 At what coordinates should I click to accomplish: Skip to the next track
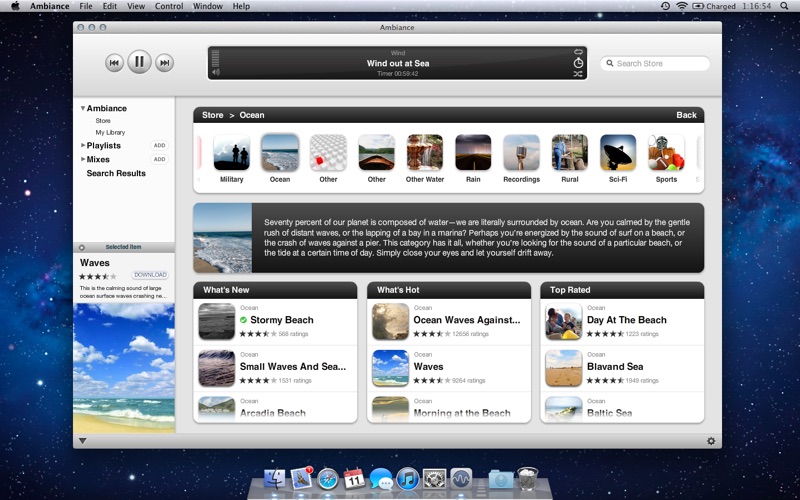(x=164, y=63)
